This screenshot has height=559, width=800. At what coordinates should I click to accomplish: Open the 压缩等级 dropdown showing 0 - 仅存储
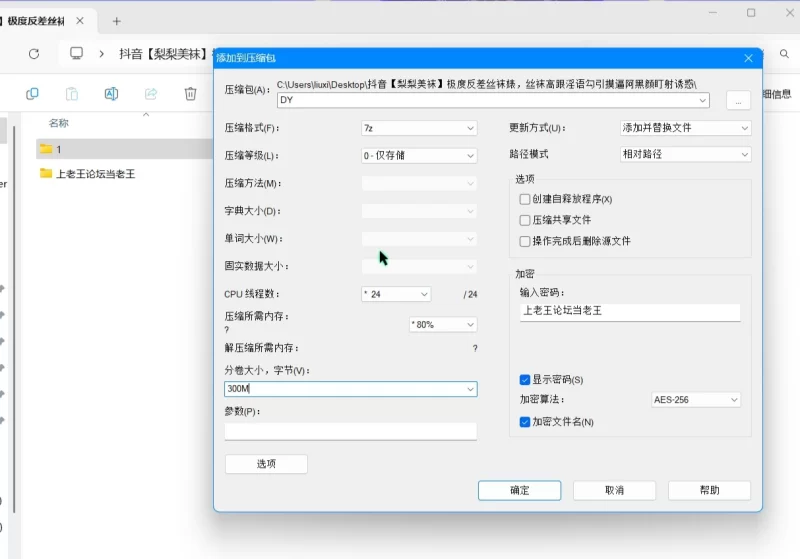click(419, 156)
